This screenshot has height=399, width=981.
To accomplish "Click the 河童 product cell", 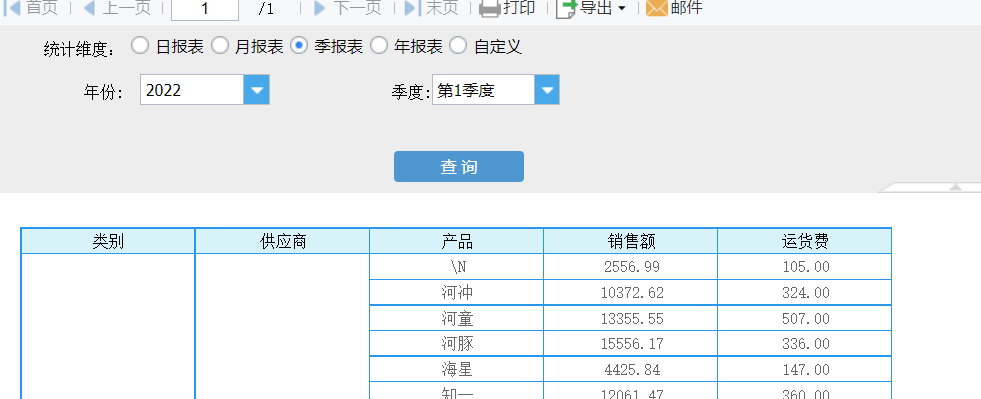I will coord(457,318).
